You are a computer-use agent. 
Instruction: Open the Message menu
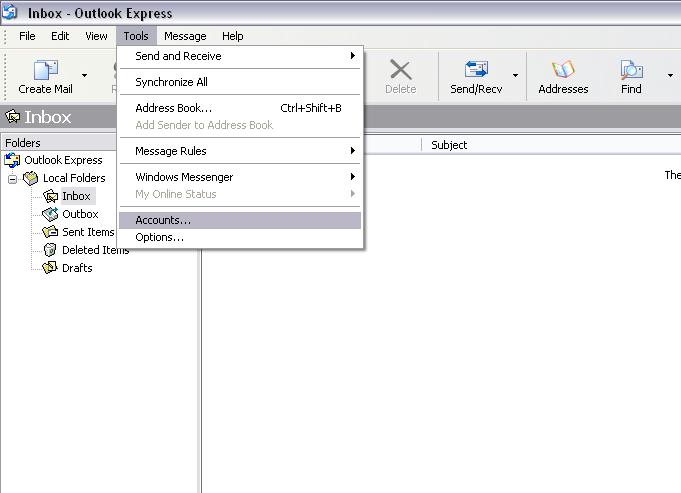click(185, 36)
